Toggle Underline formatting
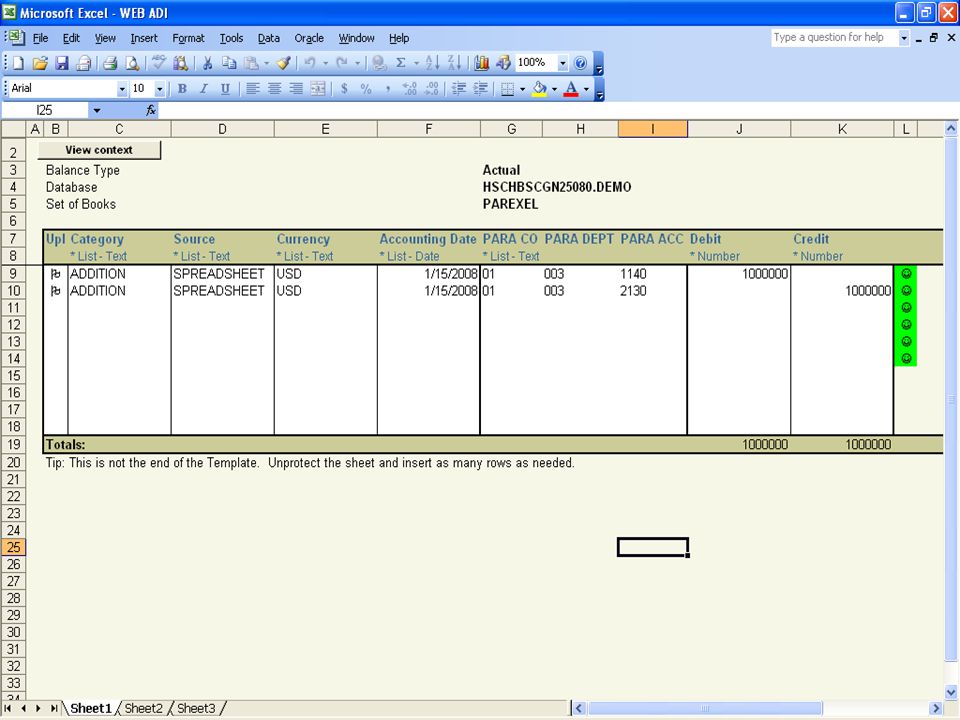This screenshot has height=720, width=960. click(225, 89)
